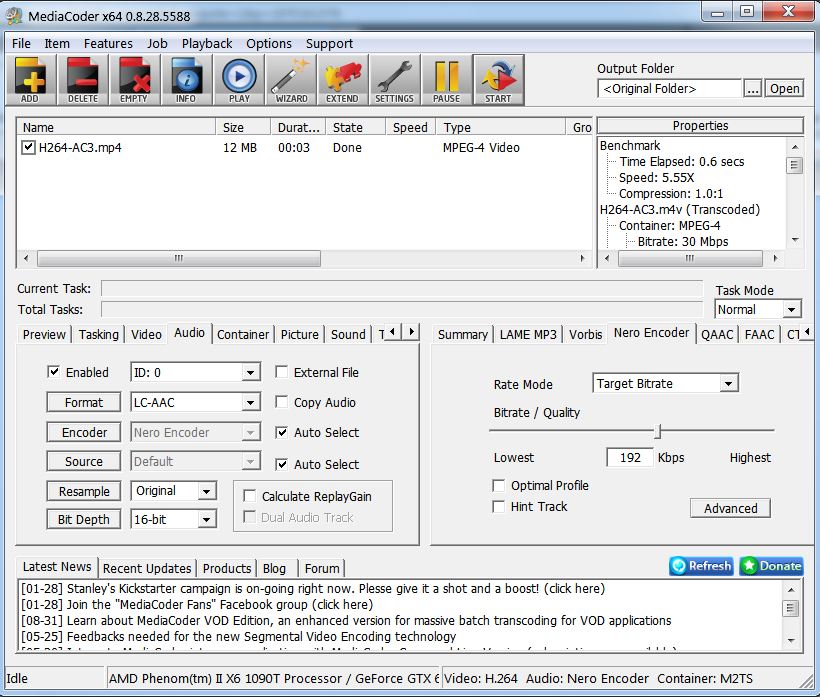820x697 pixels.
Task: Click START to begin transcoding
Action: [x=498, y=80]
